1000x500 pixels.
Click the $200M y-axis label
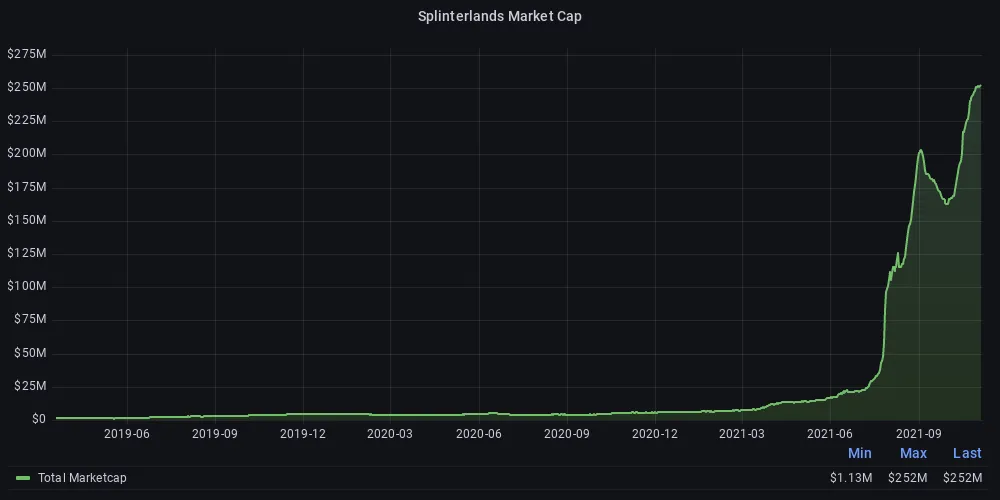point(27,154)
